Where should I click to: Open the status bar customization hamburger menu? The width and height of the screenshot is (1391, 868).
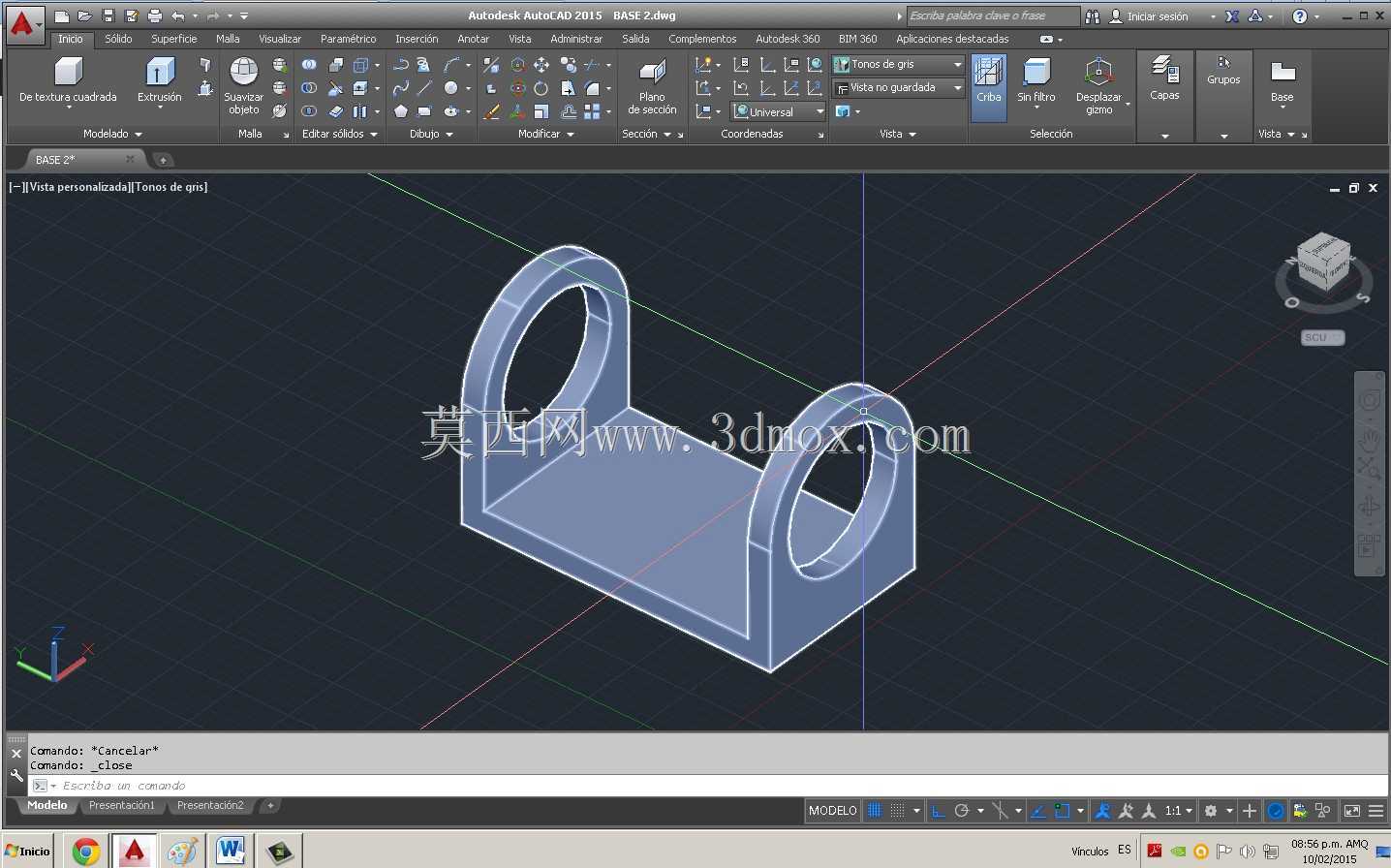point(1376,811)
